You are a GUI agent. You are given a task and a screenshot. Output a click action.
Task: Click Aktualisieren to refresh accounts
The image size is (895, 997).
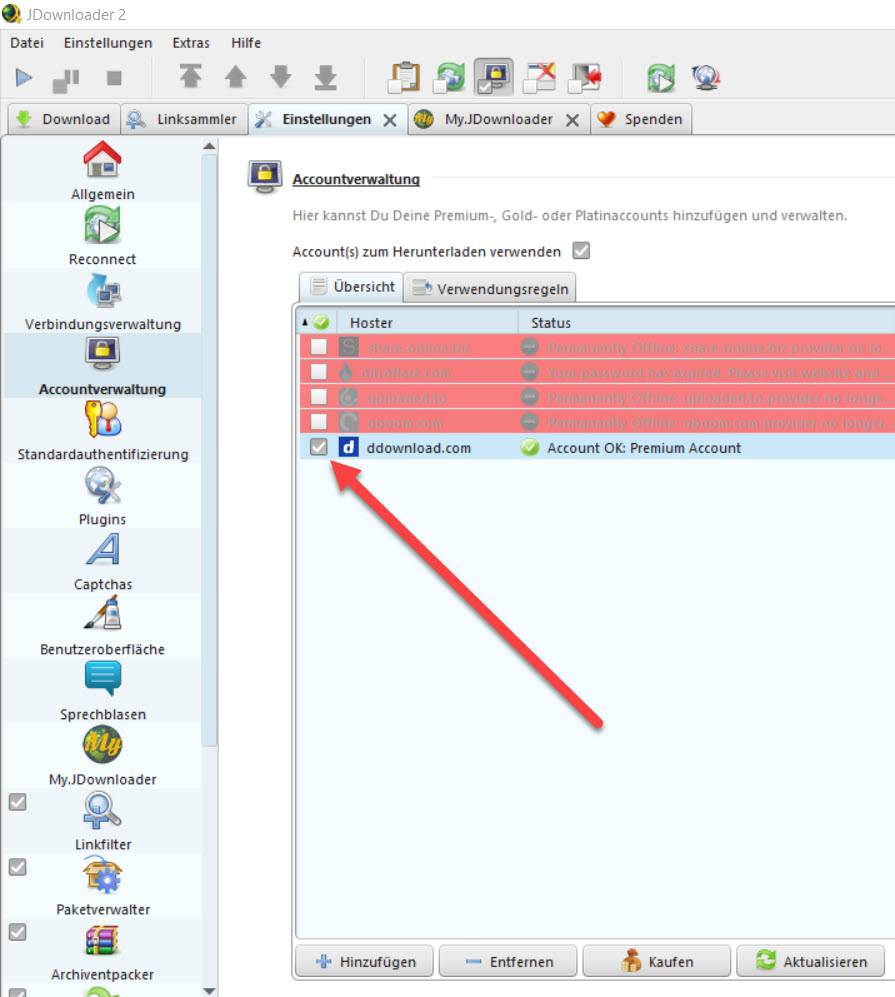(x=811, y=961)
